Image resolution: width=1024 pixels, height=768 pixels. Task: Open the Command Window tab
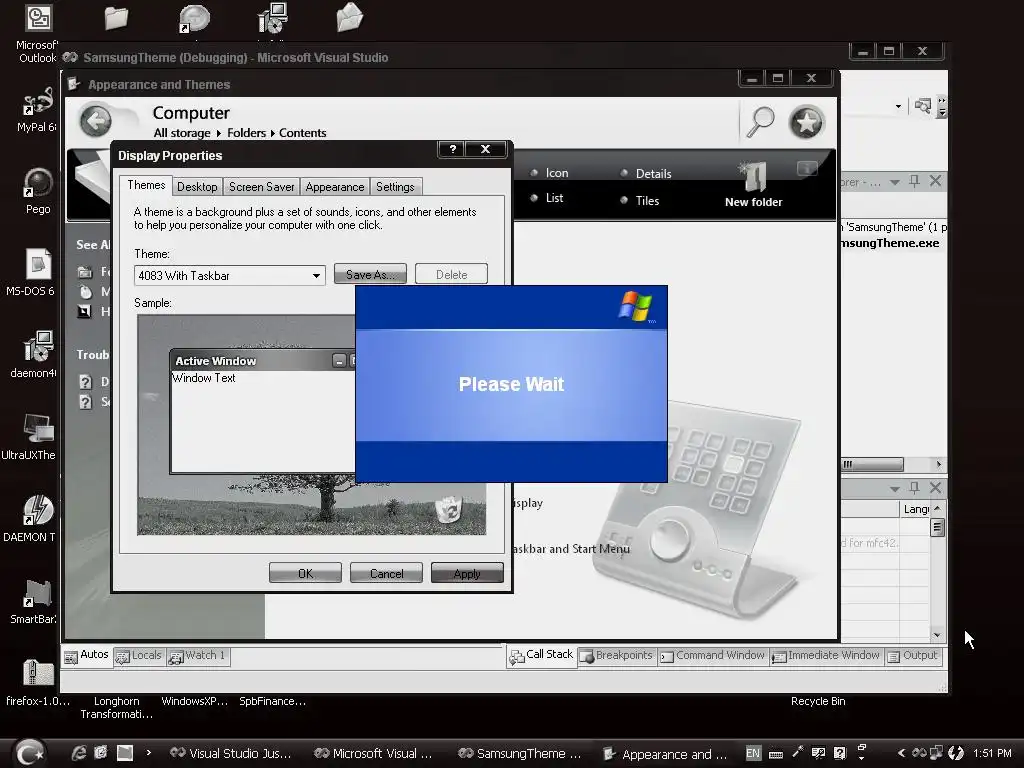click(x=711, y=656)
